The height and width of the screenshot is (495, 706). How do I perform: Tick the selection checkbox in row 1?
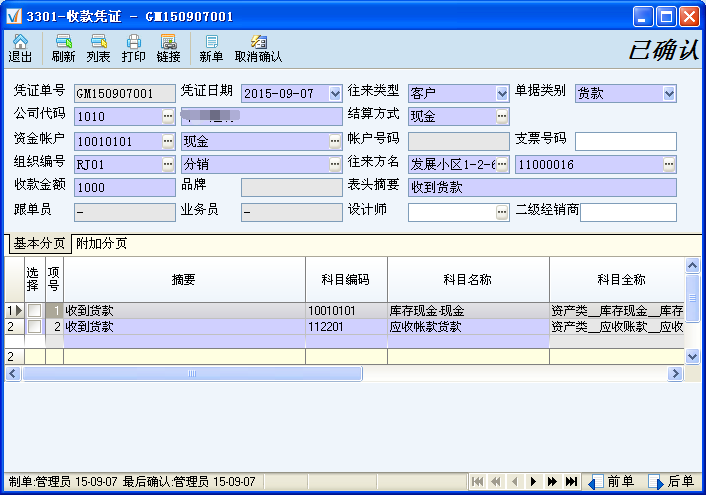[x=34, y=310]
